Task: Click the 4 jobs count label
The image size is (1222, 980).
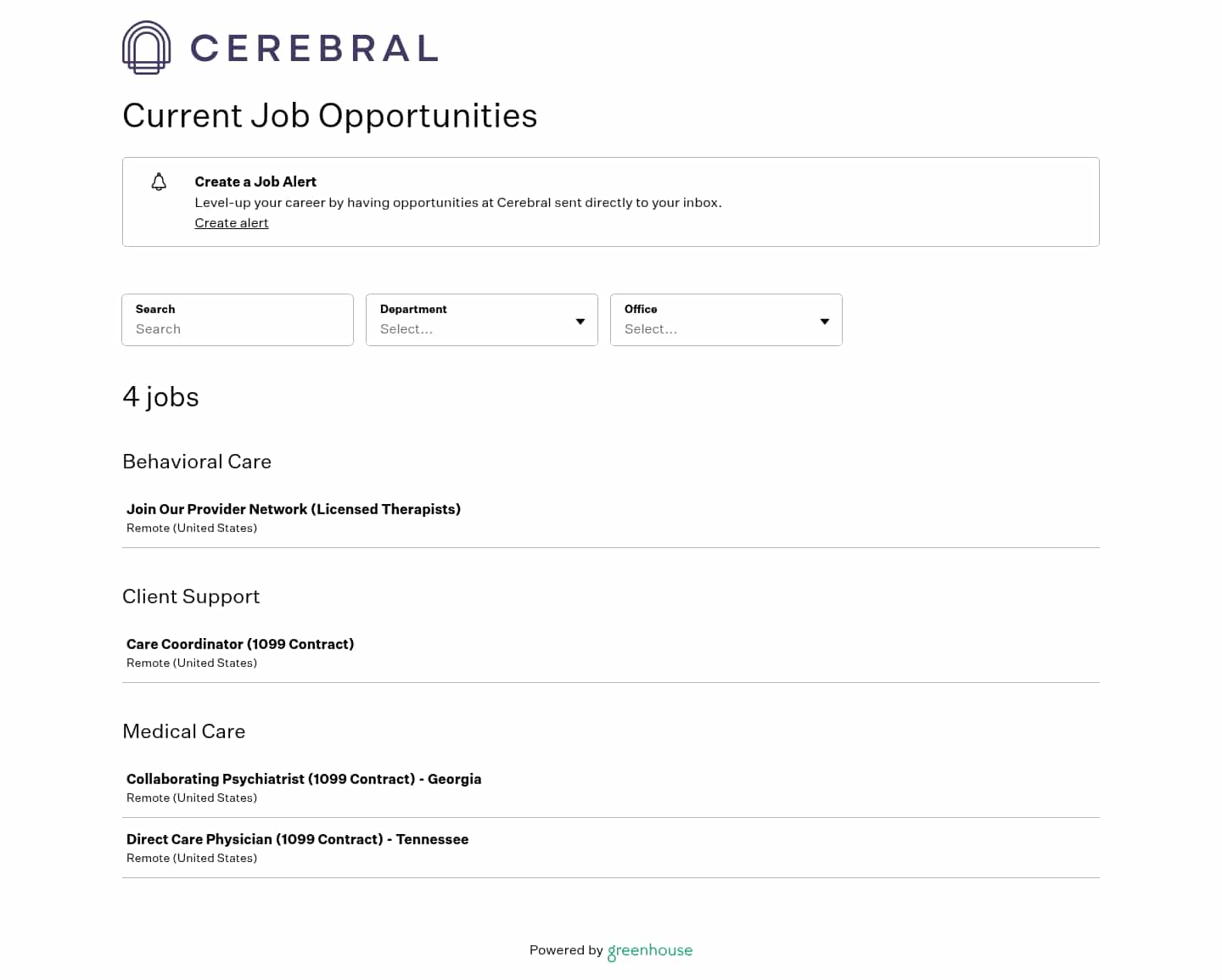Action: (160, 397)
